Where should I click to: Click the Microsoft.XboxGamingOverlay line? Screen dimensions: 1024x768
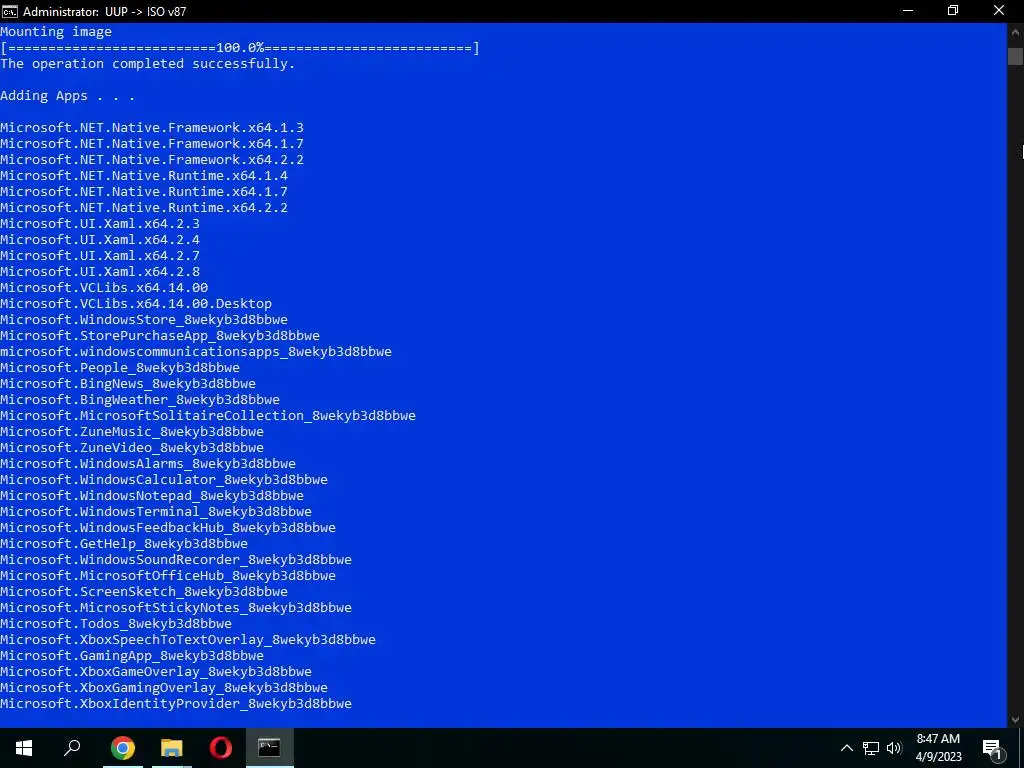pos(164,688)
